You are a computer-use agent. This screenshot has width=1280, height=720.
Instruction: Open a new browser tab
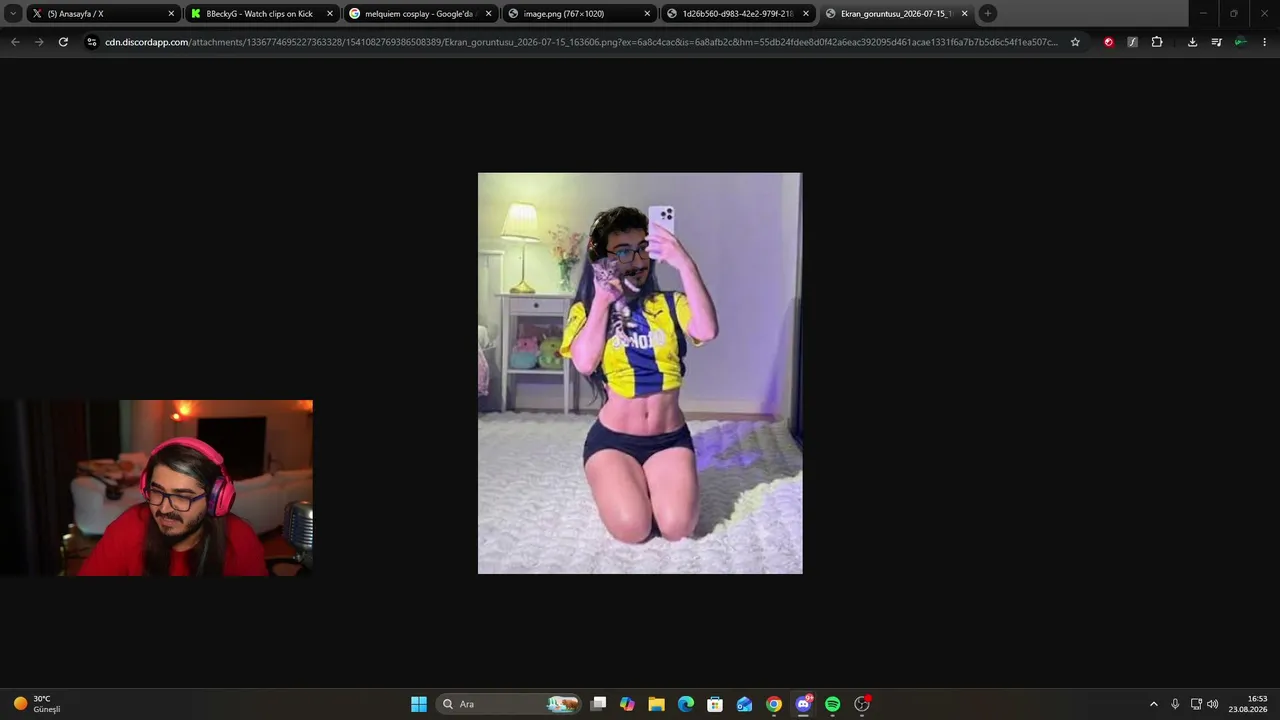988,14
